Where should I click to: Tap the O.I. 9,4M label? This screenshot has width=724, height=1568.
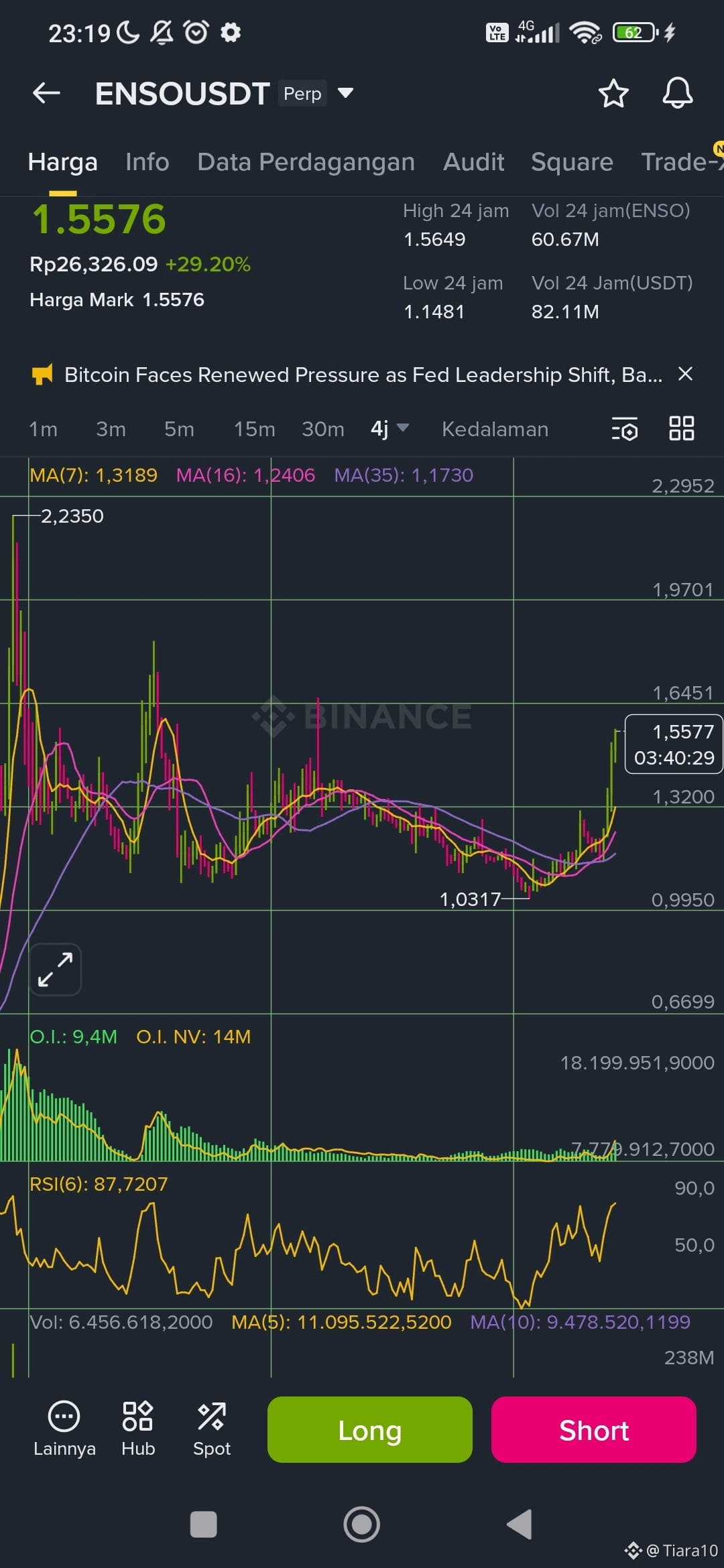[73, 1037]
